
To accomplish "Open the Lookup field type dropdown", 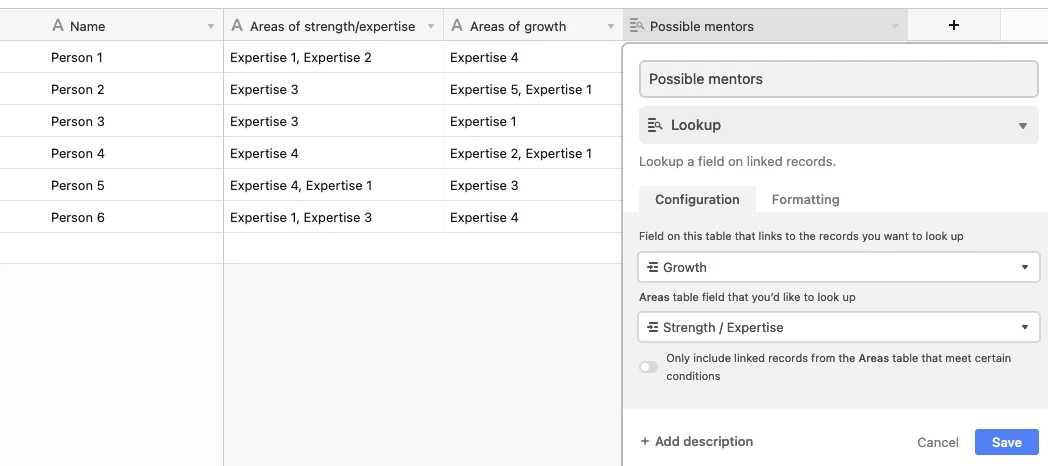I will 1022,126.
